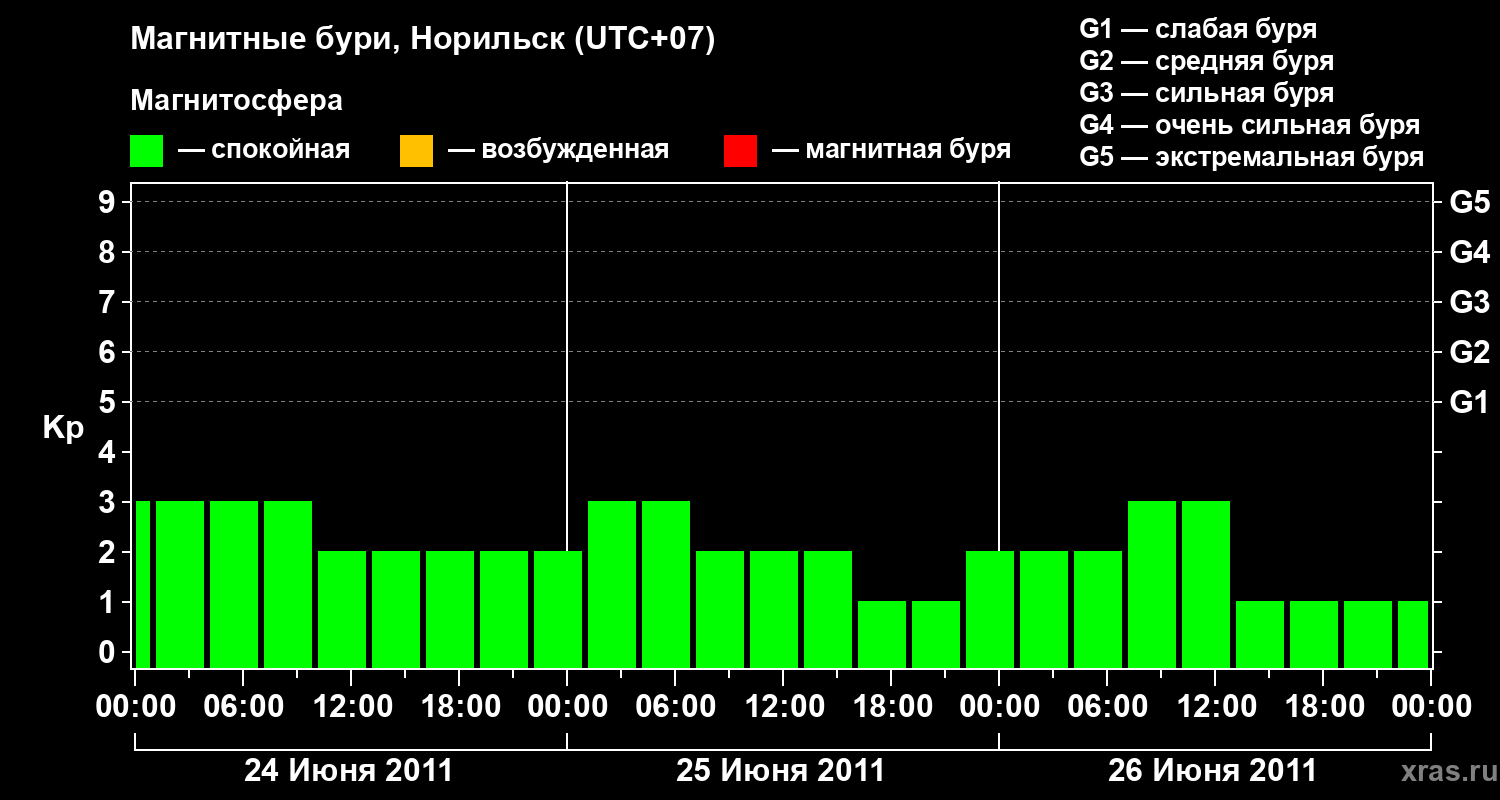Screen dimensions: 1500x800
Task: Click the vertical divider line starting 25 June
Action: click(567, 366)
